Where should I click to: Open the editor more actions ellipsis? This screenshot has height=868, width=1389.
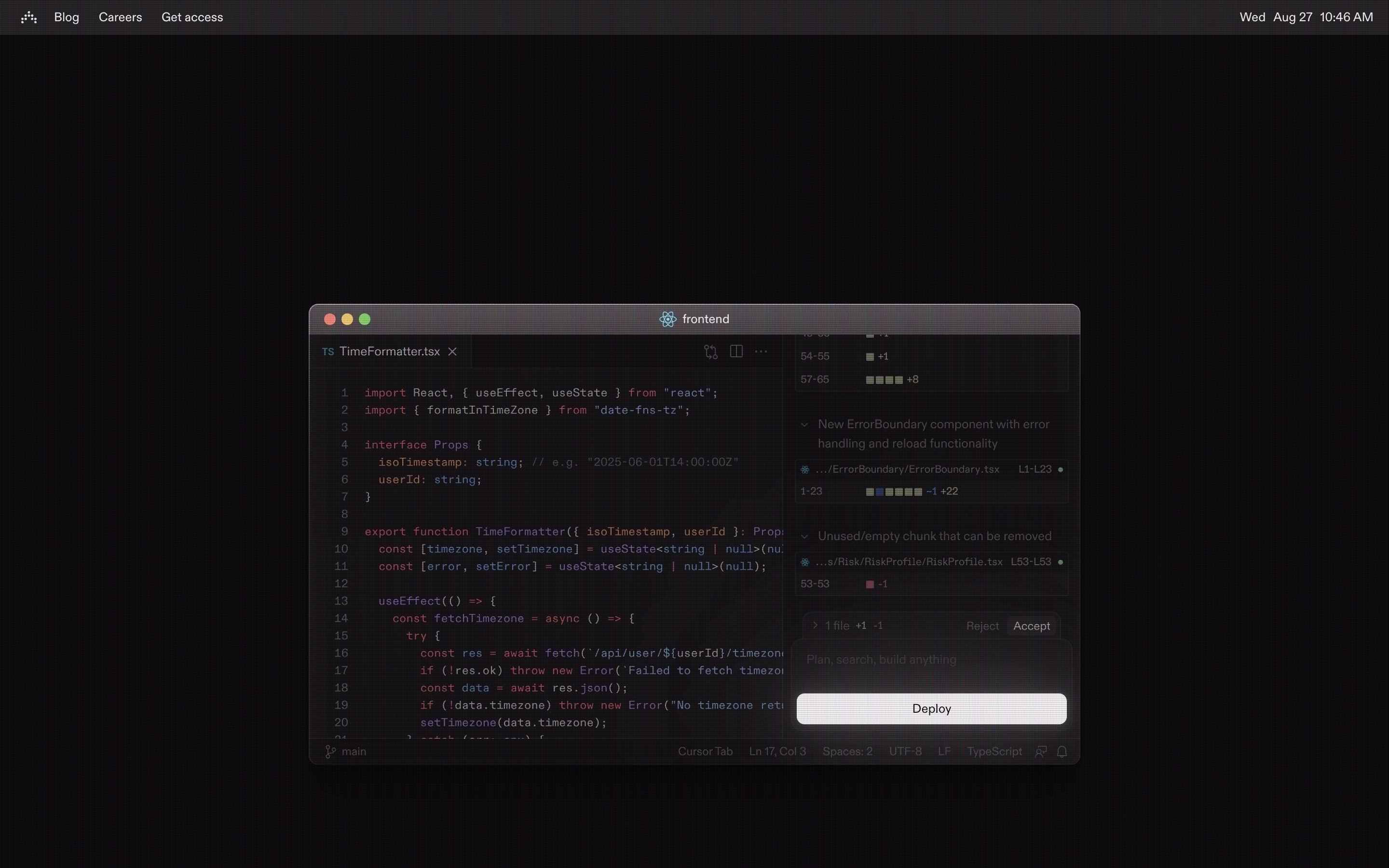pyautogui.click(x=761, y=352)
